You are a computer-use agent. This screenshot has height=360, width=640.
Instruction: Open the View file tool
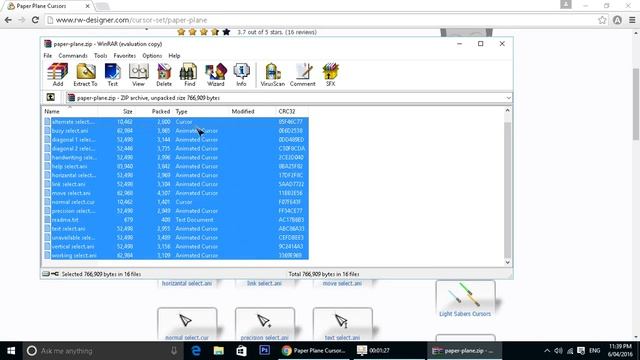138,75
